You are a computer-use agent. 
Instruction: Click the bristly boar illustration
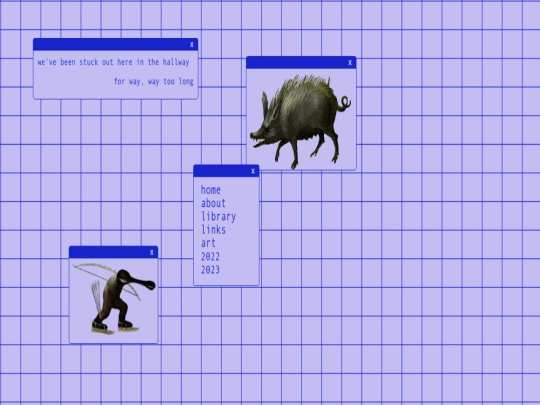[x=300, y=122]
